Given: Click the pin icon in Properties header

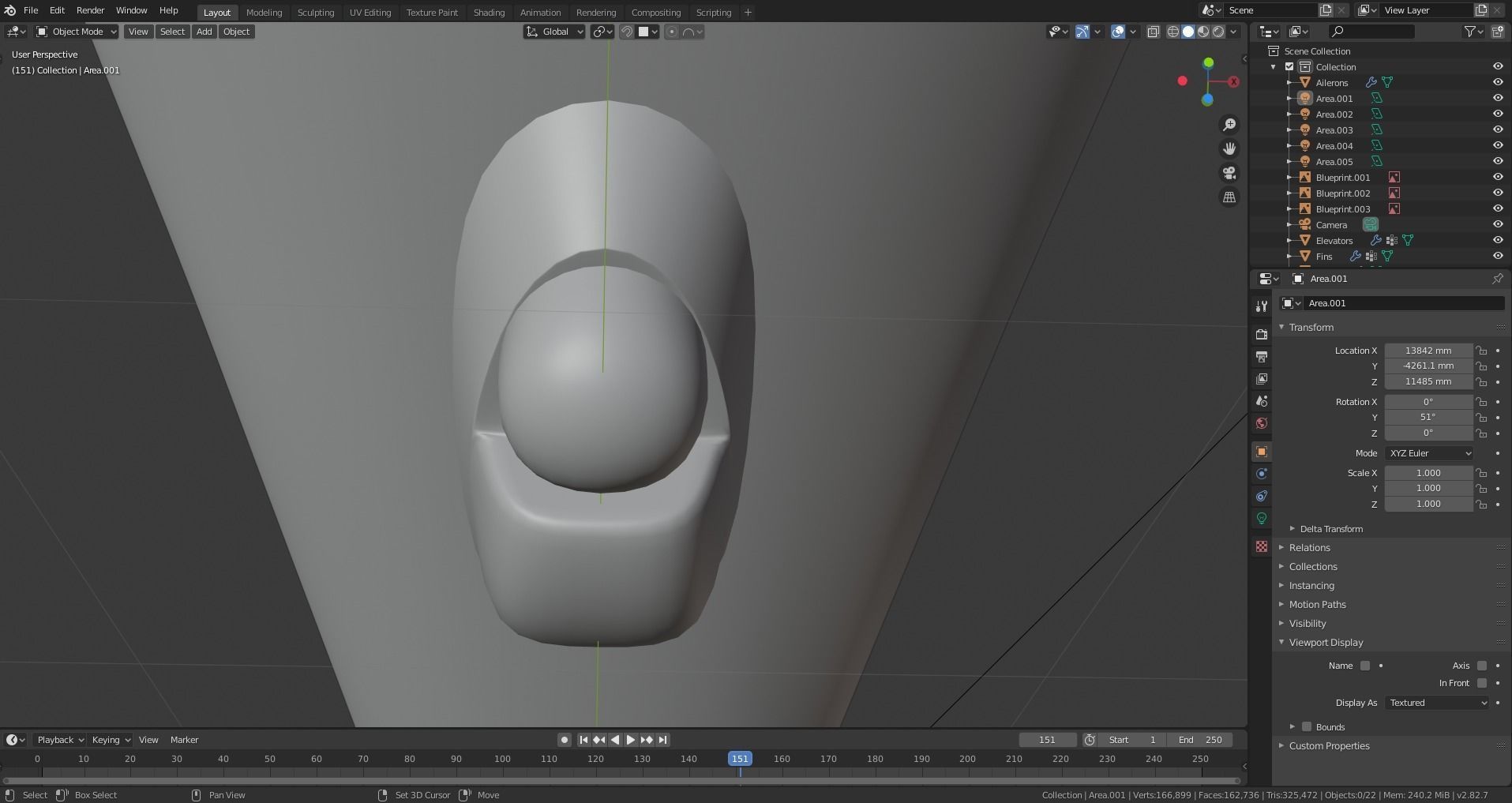Looking at the screenshot, I should 1498,279.
